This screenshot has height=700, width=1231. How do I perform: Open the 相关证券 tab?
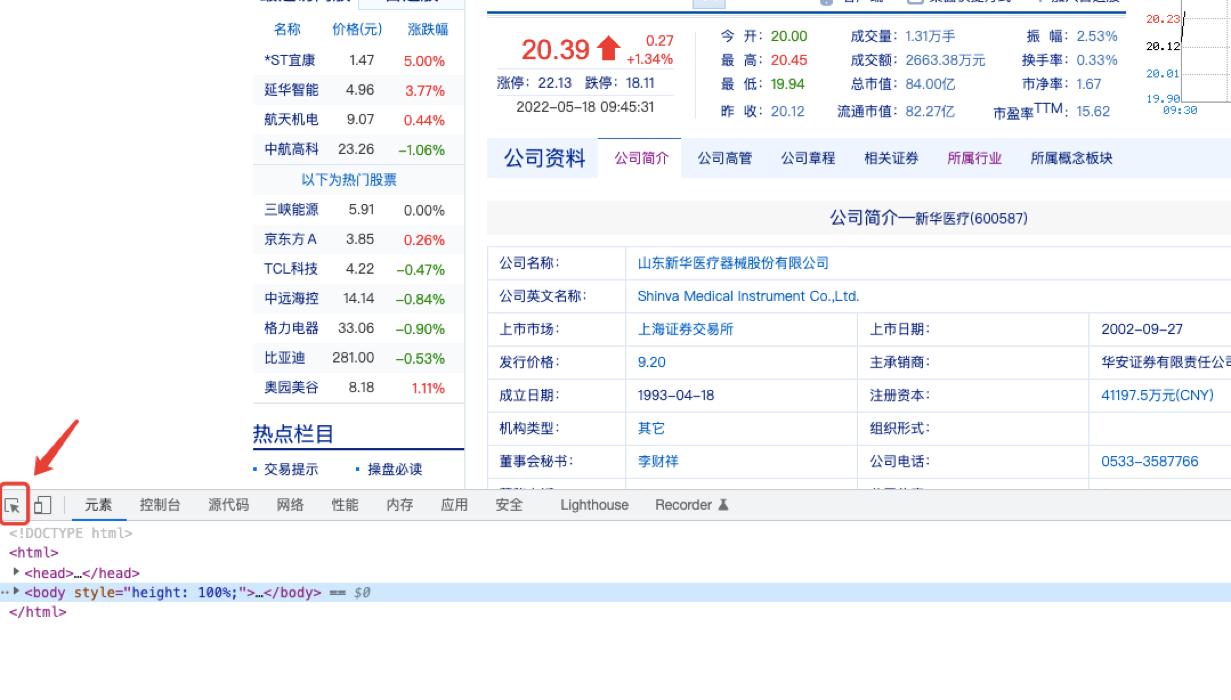point(890,158)
